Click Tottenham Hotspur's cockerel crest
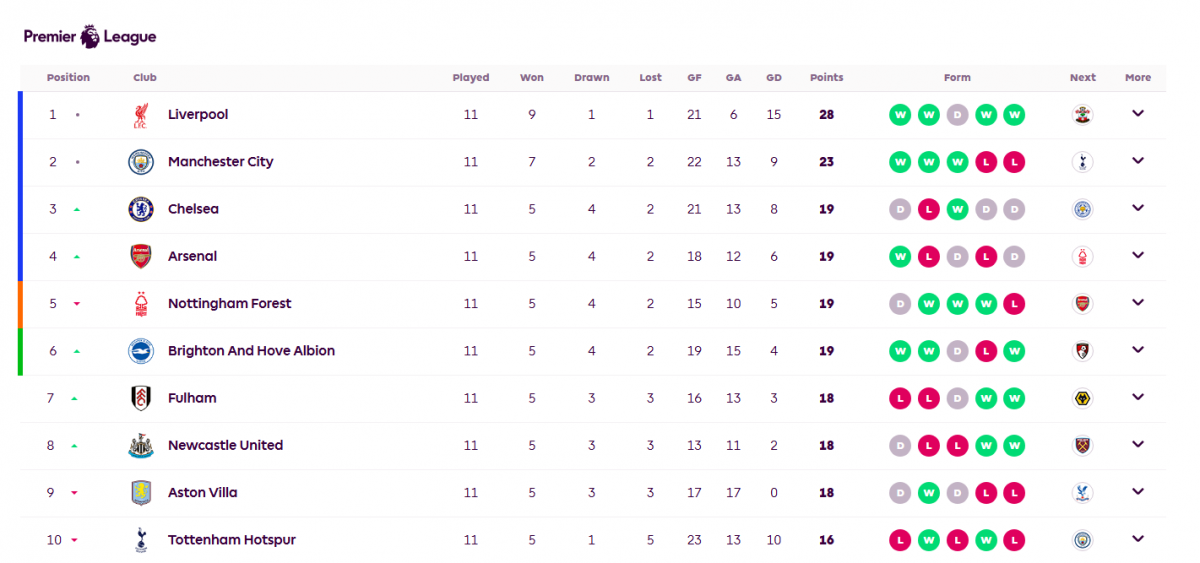This screenshot has height=563, width=1200. pos(141,540)
